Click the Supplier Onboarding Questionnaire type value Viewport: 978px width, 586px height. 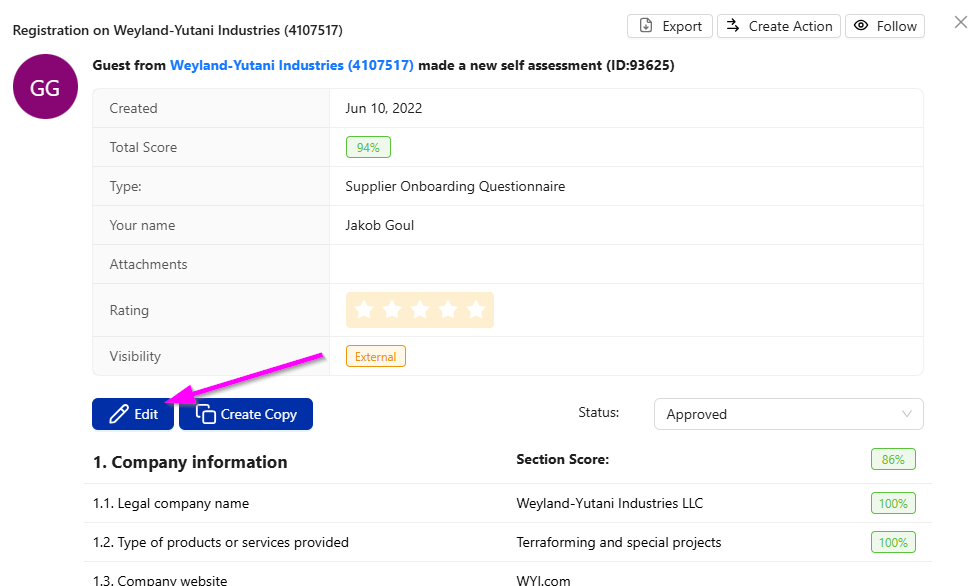(x=455, y=186)
